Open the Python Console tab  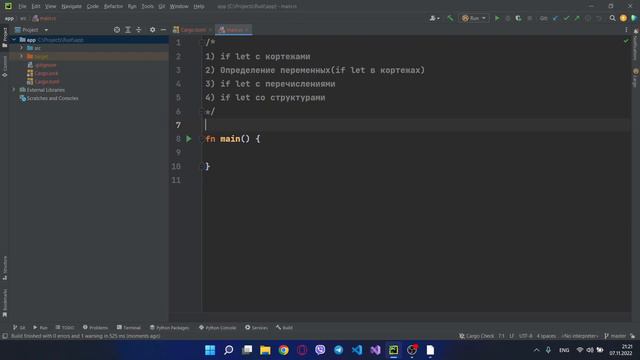(218, 328)
